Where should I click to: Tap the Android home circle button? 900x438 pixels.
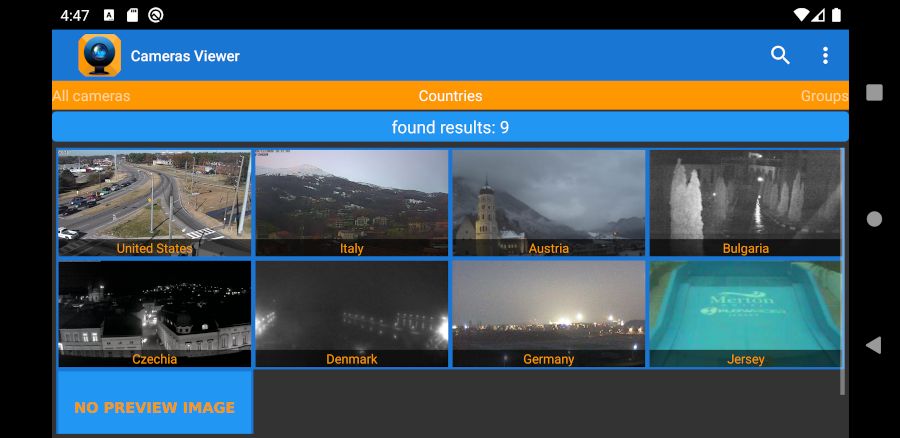[874, 219]
